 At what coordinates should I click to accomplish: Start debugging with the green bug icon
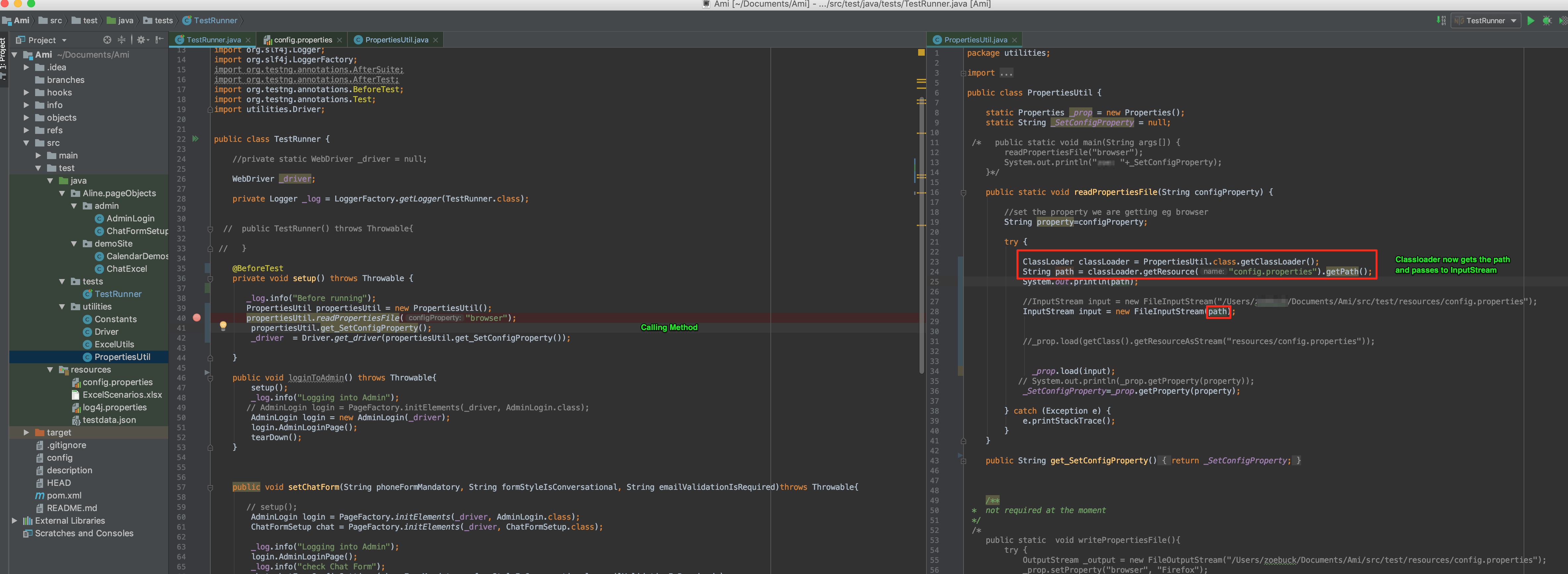click(x=1547, y=21)
